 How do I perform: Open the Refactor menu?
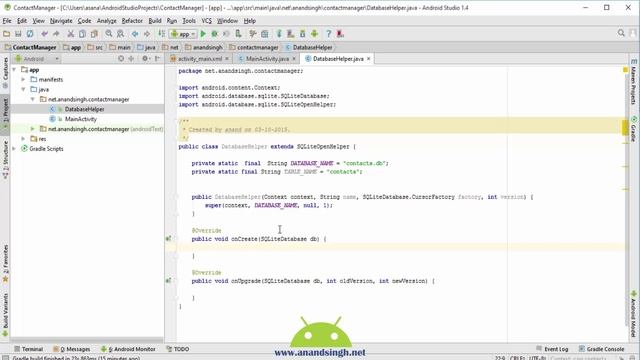click(132, 21)
